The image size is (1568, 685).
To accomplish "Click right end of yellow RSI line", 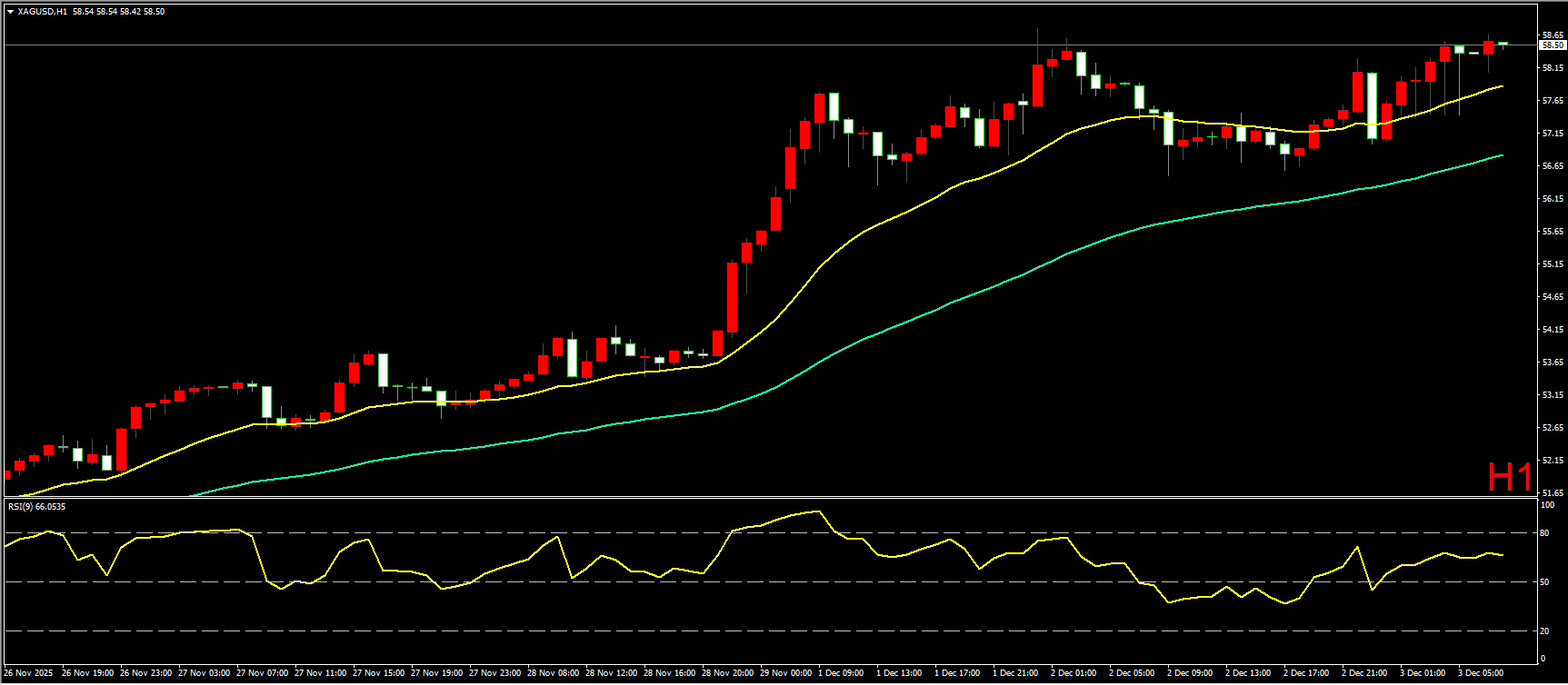I will 1502,555.
